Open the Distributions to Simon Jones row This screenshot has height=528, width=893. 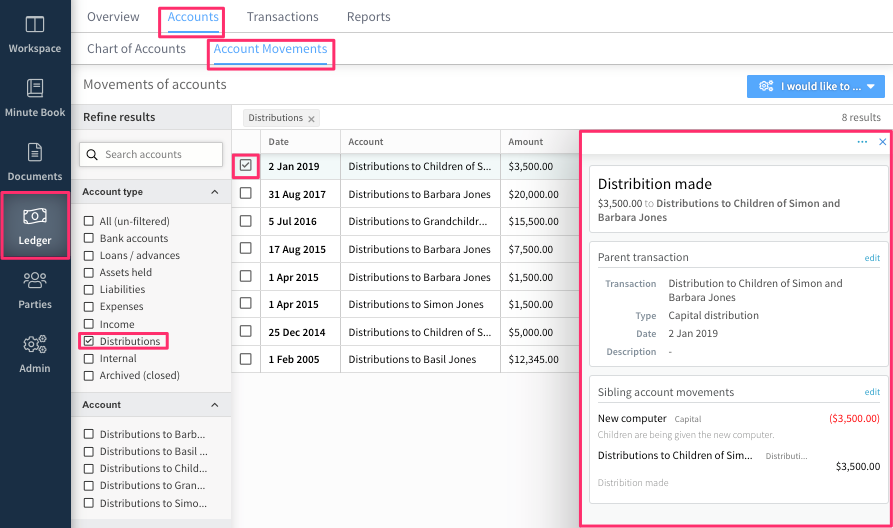416,304
